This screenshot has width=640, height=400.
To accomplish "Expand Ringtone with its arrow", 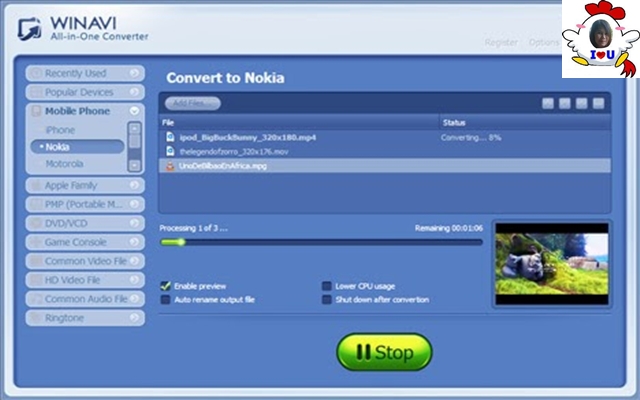I will (x=134, y=318).
